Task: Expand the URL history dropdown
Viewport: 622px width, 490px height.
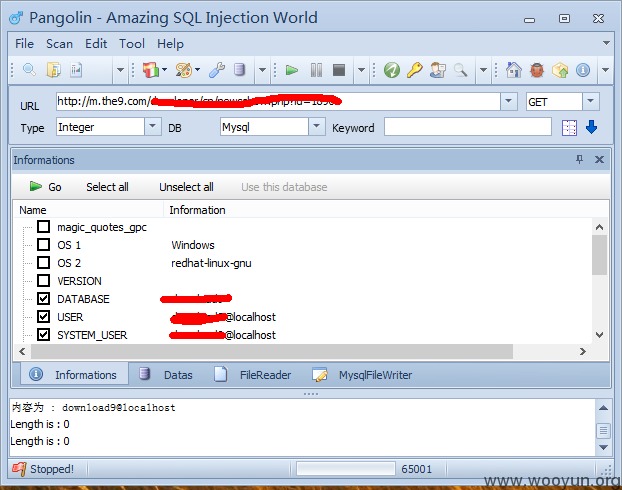Action: (509, 101)
